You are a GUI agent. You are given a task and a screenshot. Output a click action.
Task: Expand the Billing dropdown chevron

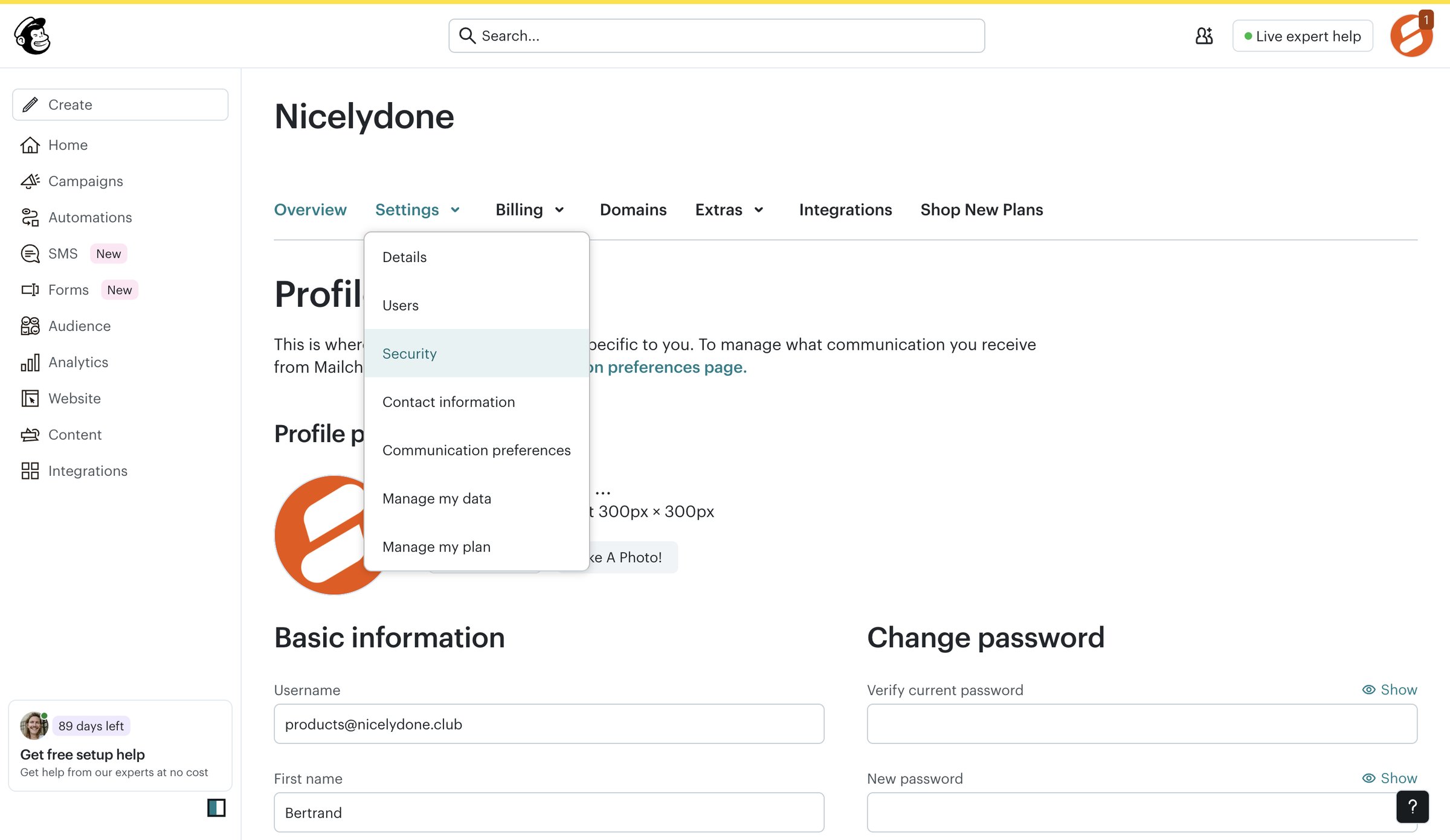click(x=559, y=210)
